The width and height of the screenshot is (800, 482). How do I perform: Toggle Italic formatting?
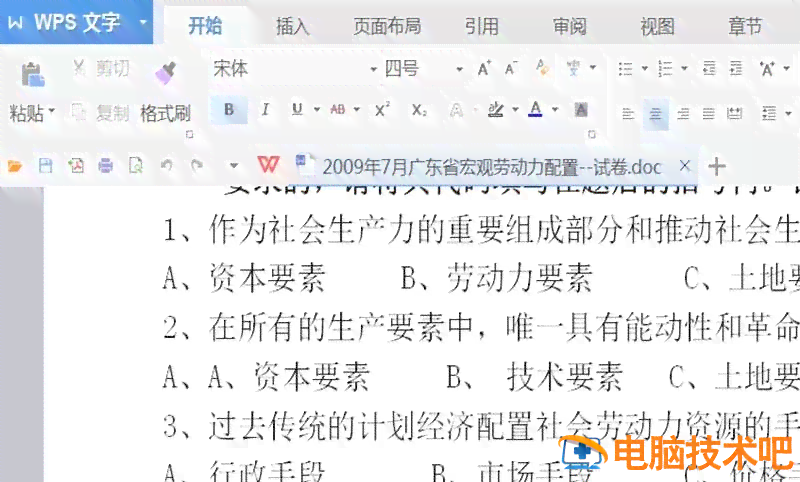(265, 109)
